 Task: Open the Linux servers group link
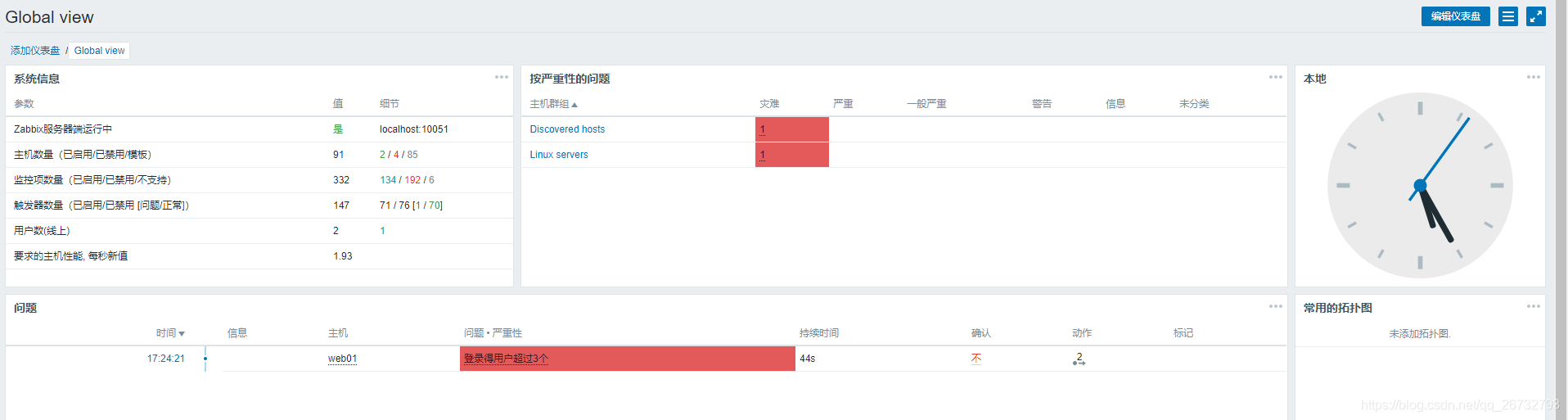(x=559, y=155)
